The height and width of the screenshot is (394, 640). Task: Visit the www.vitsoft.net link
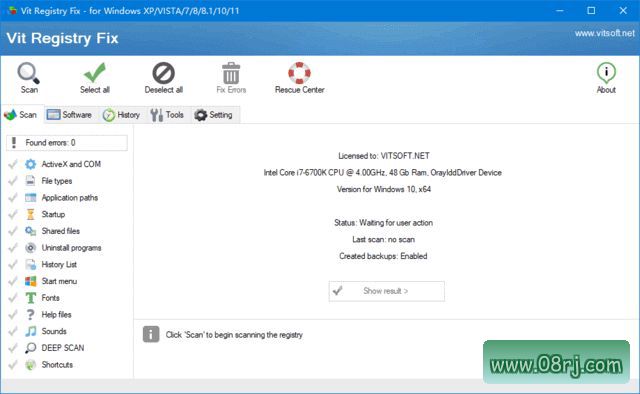[x=604, y=33]
